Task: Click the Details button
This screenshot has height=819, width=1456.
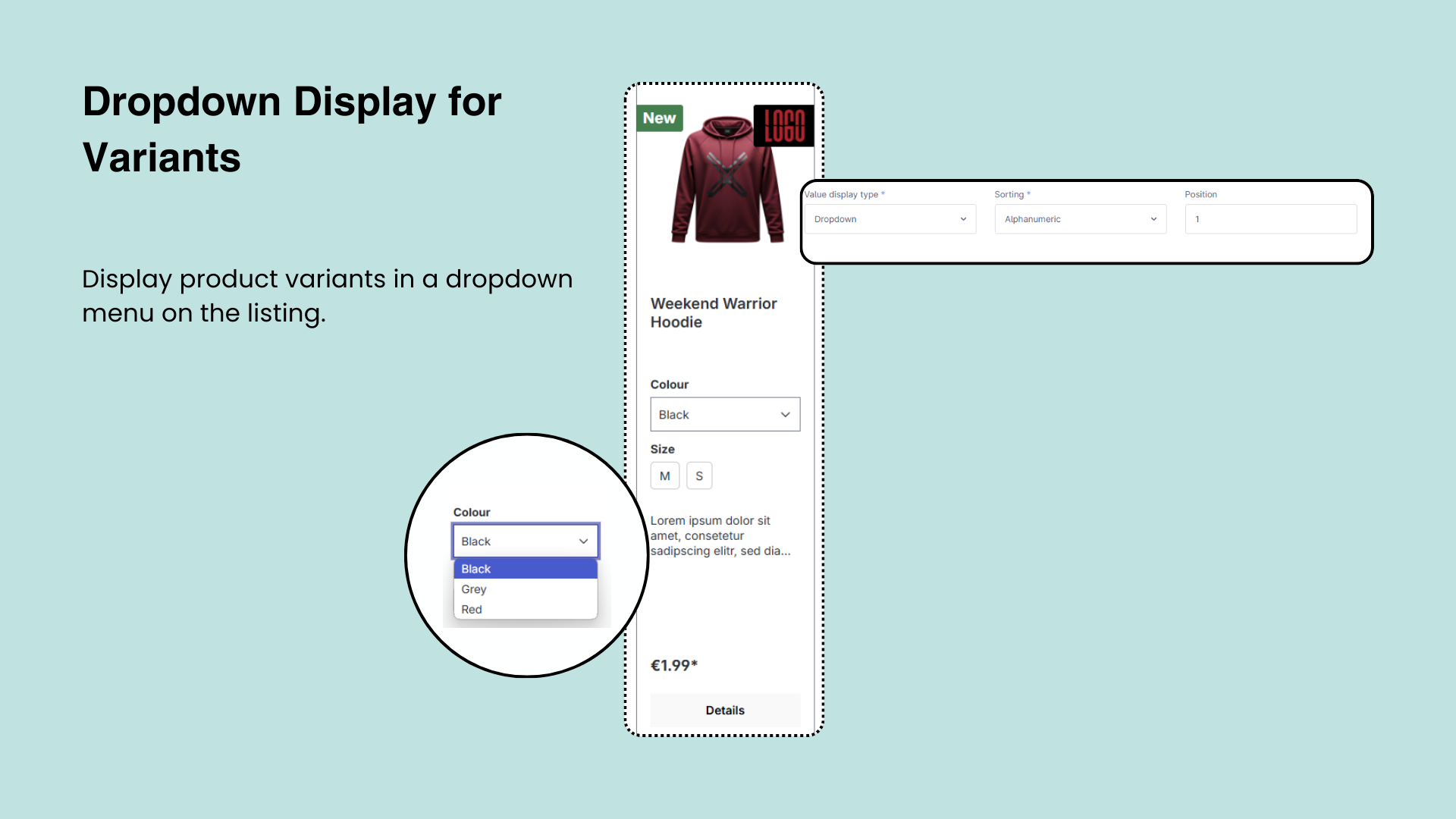Action: (x=725, y=711)
